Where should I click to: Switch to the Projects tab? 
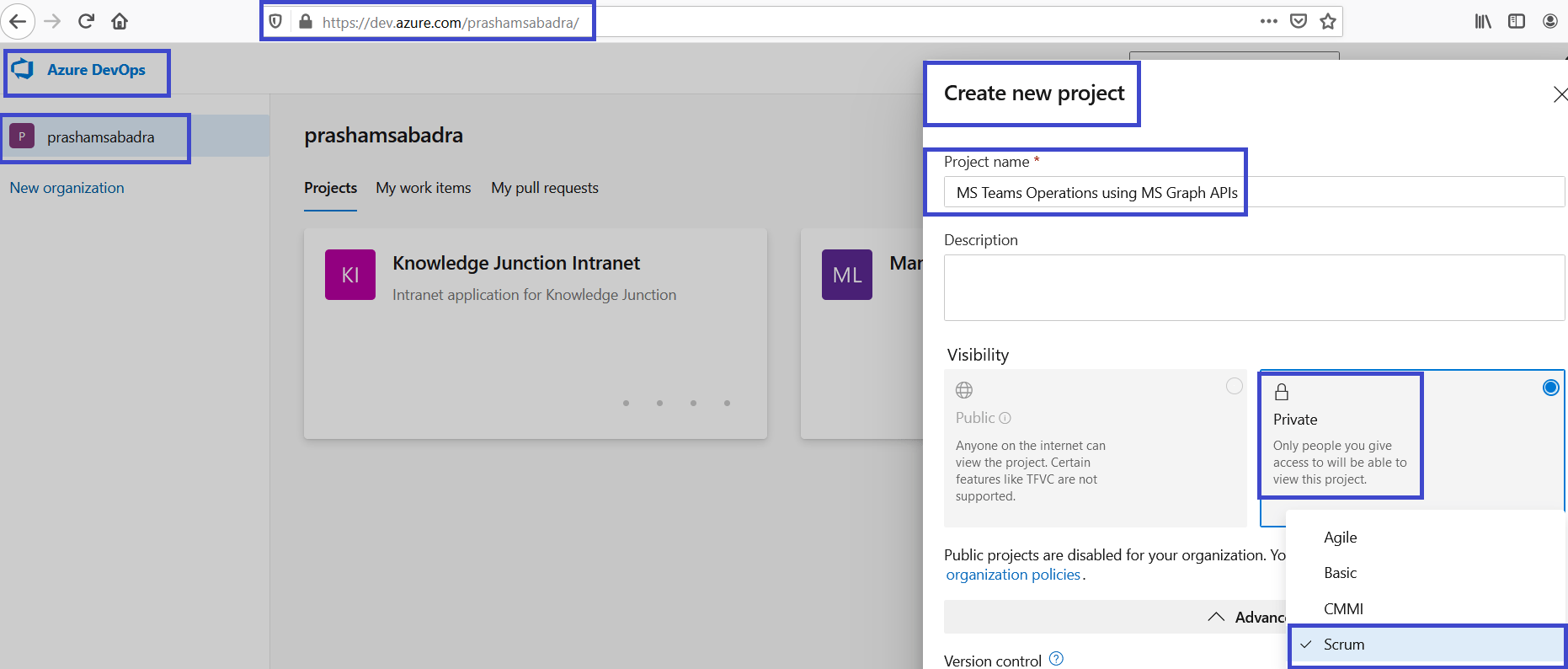(x=331, y=188)
